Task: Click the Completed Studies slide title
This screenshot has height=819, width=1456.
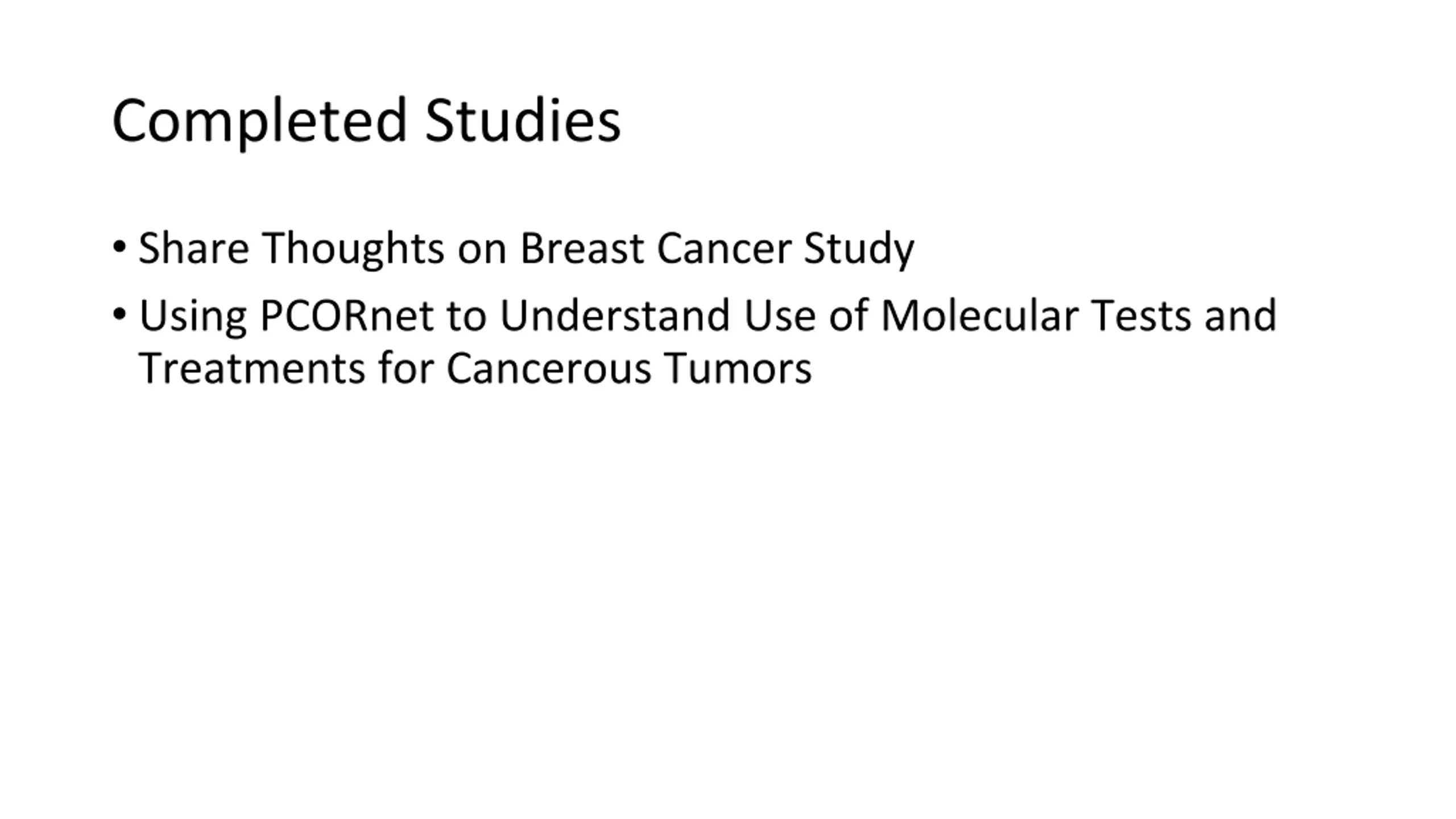Action: [366, 122]
